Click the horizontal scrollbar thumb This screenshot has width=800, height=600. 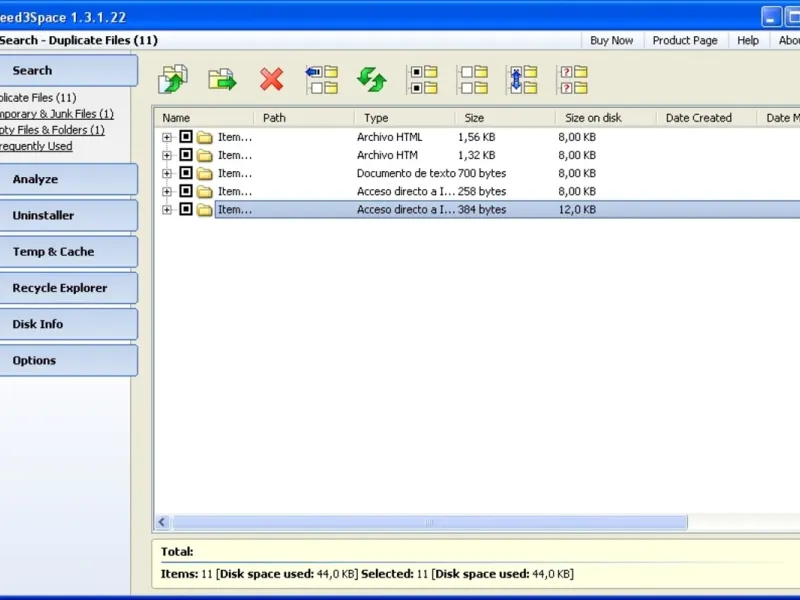tap(430, 522)
